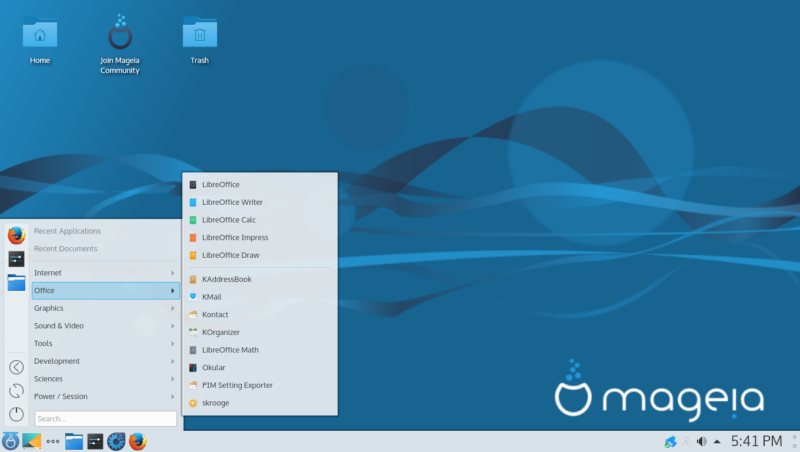The height and width of the screenshot is (452, 800).
Task: Open KMail from Office submenu
Action: point(260,297)
